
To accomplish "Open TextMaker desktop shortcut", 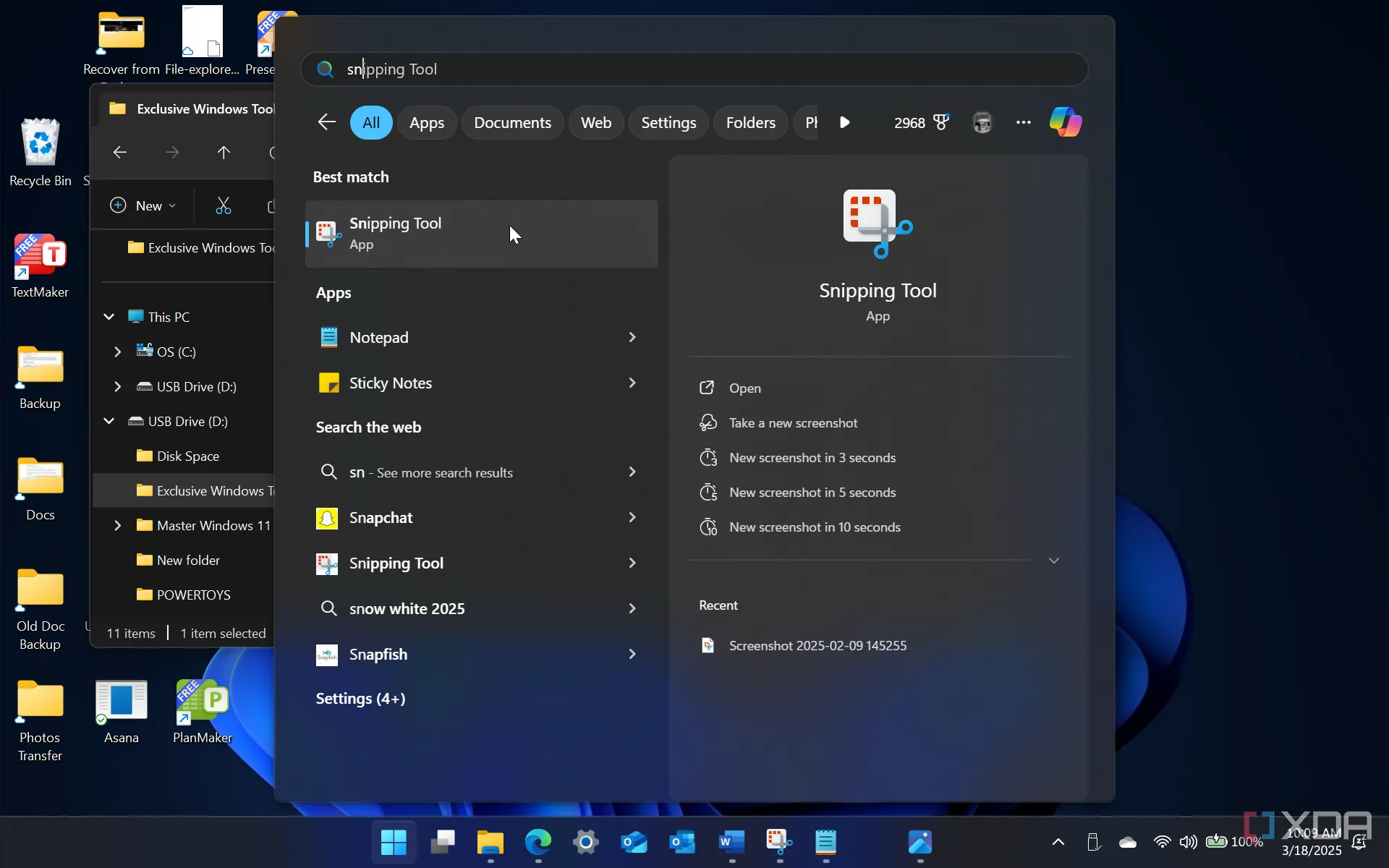I will pos(41,265).
